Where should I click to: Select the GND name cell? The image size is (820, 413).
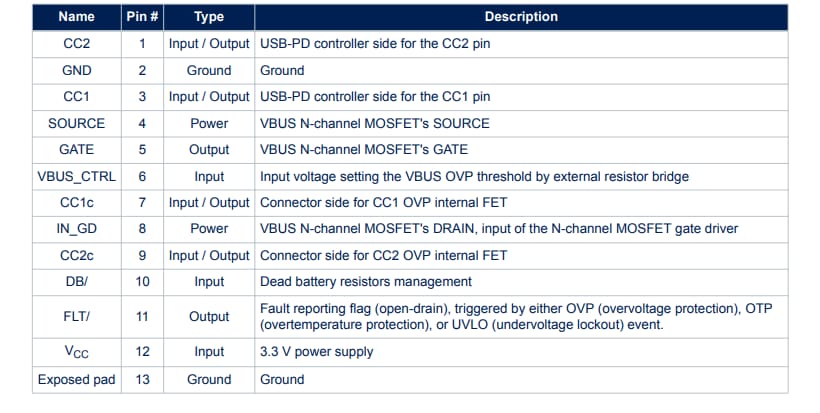click(77, 71)
